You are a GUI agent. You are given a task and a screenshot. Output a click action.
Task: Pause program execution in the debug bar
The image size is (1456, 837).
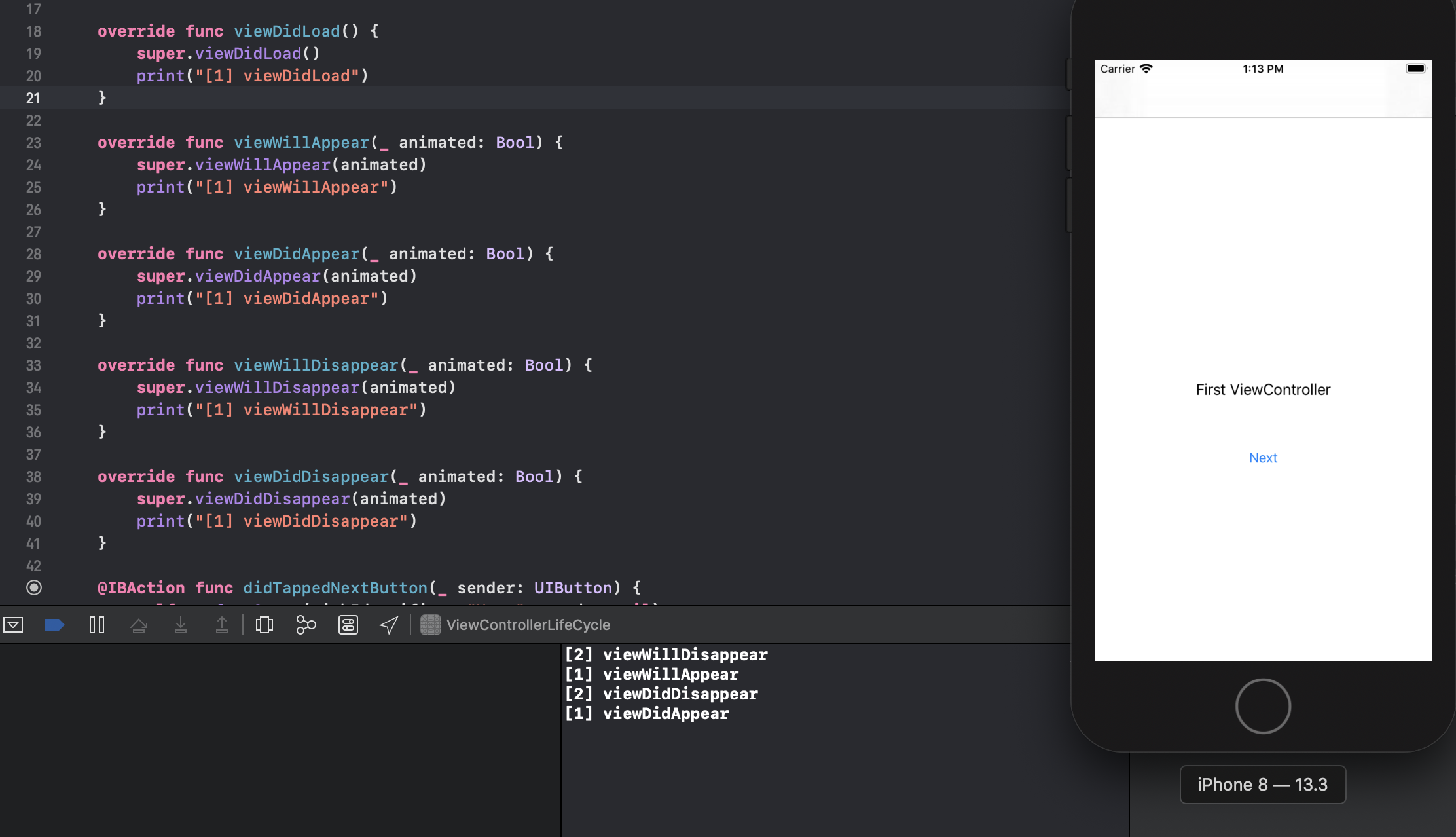tap(97, 625)
